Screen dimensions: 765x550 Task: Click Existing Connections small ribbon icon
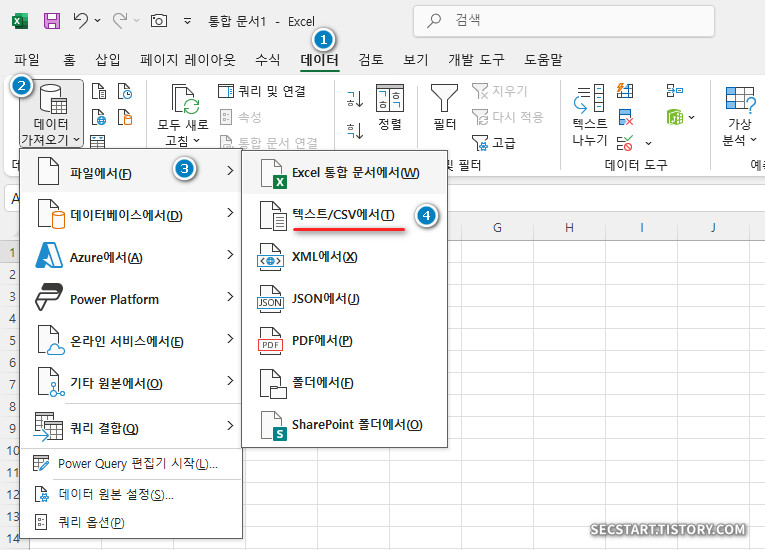point(125,117)
